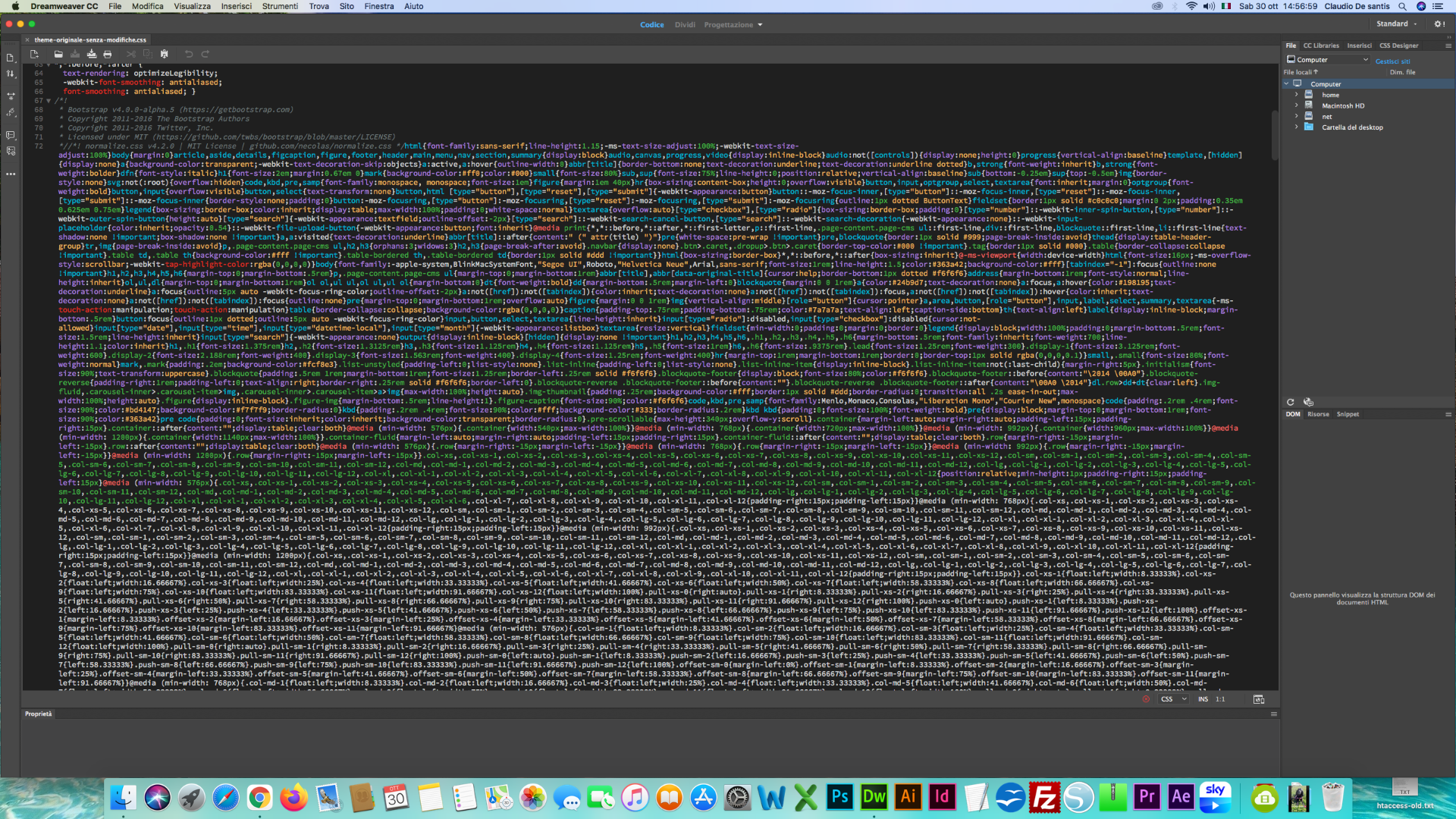This screenshot has height=819, width=1456.
Task: Open the Computer site dropdown
Action: (1327, 60)
